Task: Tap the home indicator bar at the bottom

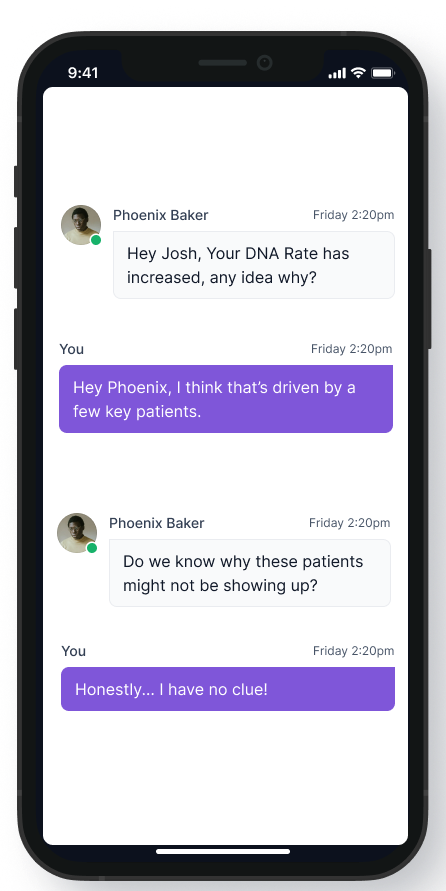Action: 223,851
